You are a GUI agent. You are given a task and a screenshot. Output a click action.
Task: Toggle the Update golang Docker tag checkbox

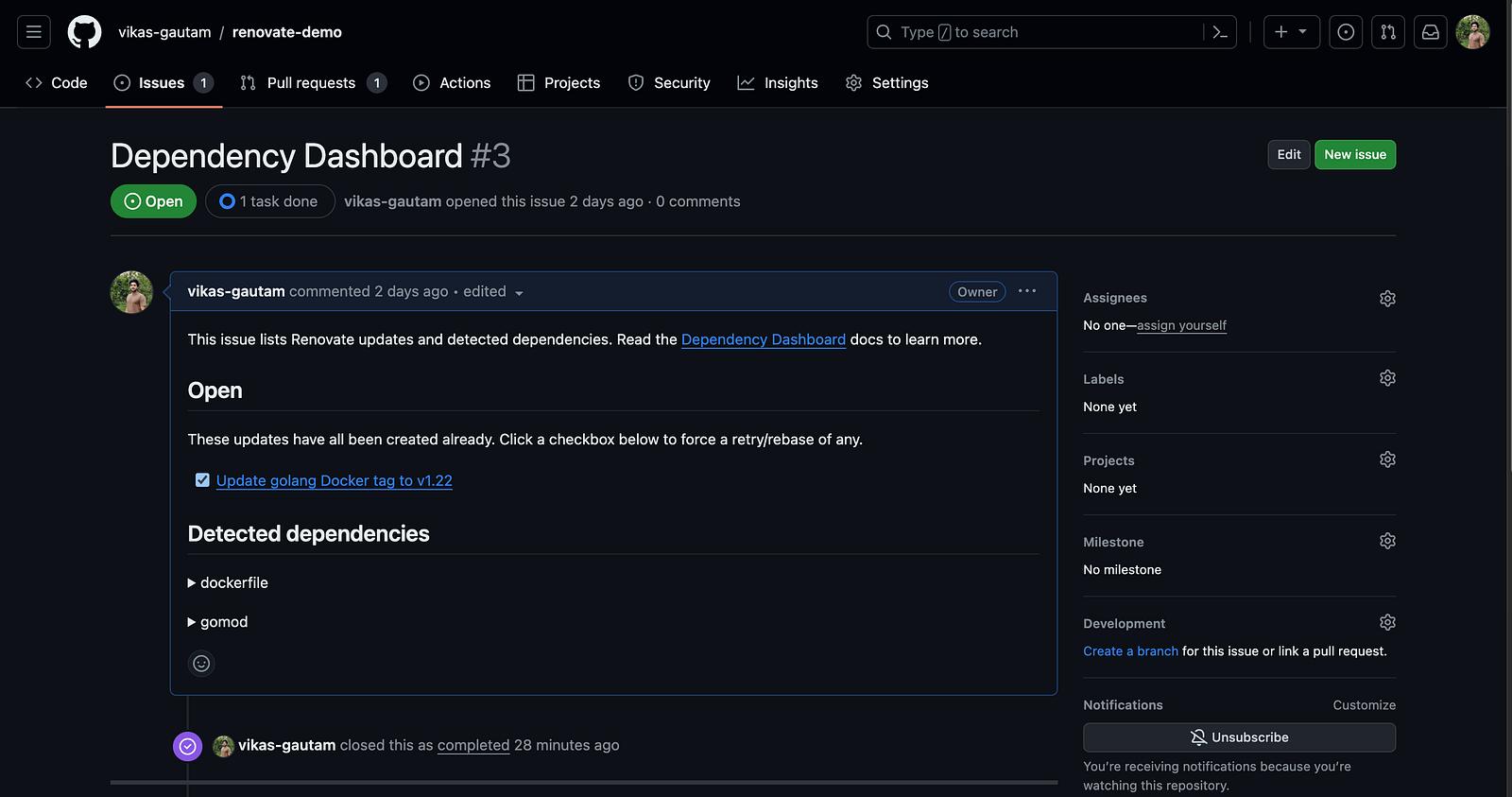coord(202,480)
